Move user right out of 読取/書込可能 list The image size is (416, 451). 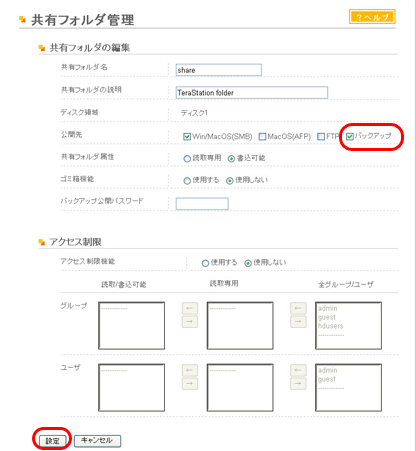[x=190, y=384]
